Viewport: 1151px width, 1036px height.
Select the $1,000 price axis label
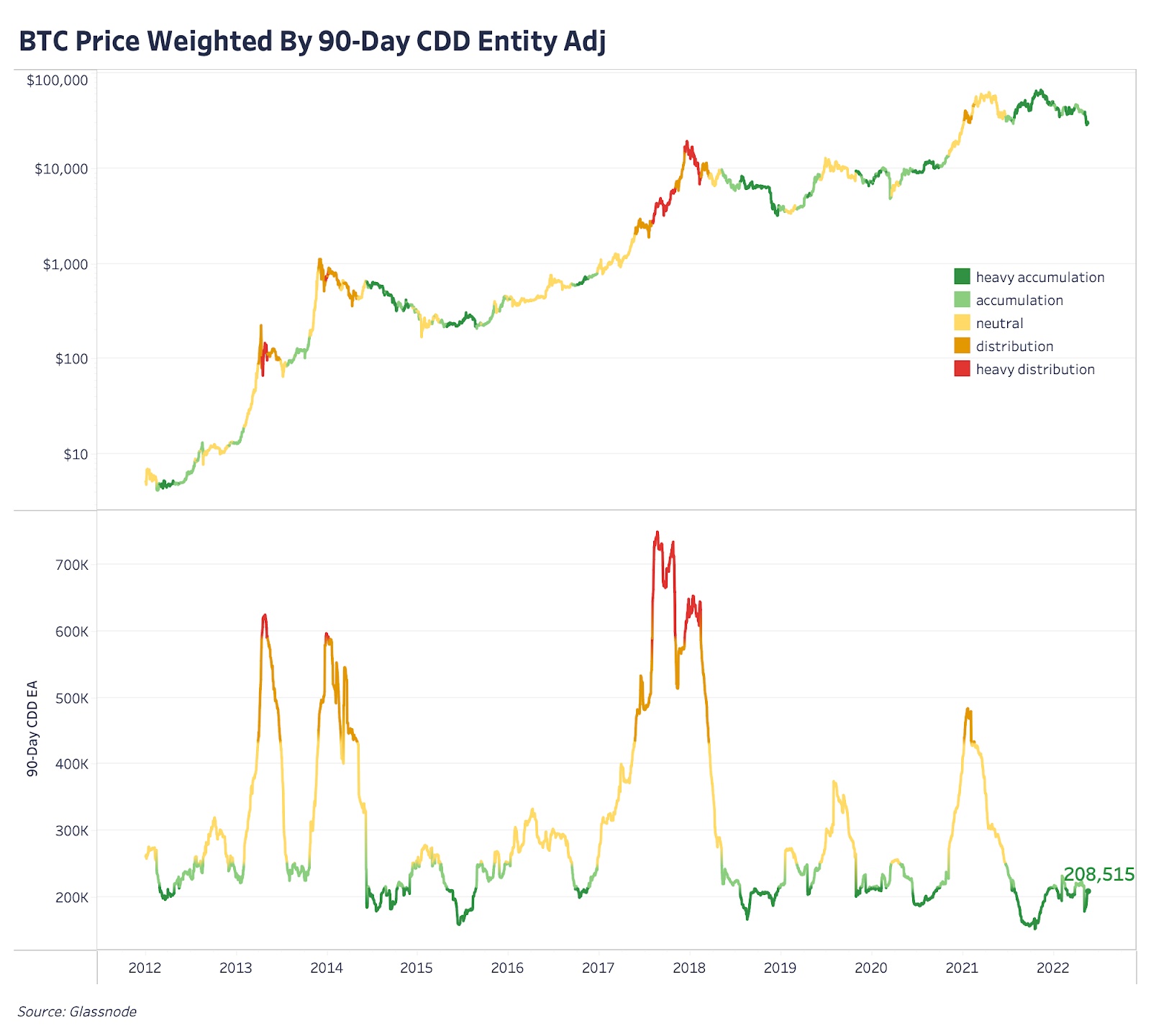[x=65, y=264]
